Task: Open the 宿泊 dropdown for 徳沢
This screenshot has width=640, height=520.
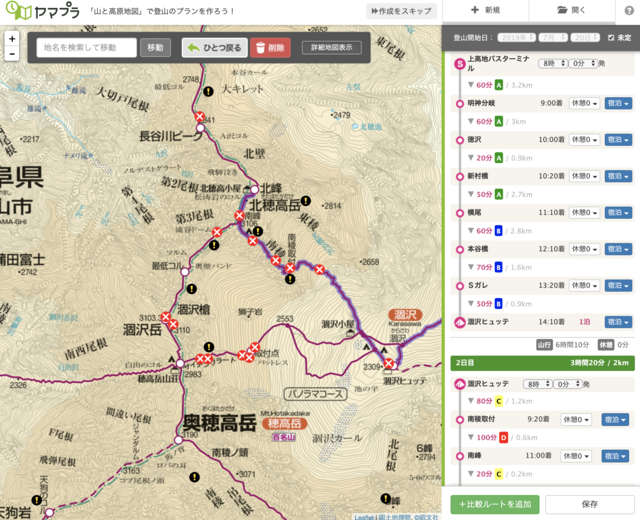Action: [618, 140]
